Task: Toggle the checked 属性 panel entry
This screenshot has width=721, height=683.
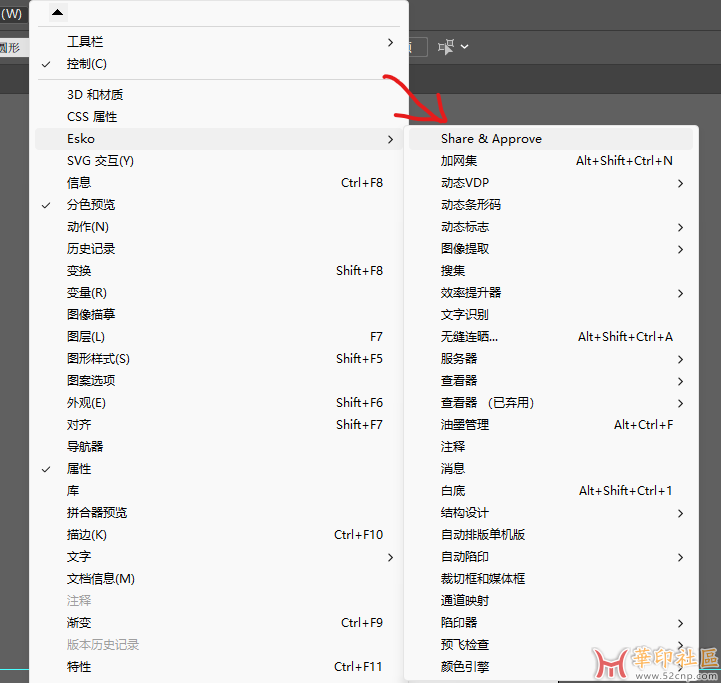Action: pos(219,469)
